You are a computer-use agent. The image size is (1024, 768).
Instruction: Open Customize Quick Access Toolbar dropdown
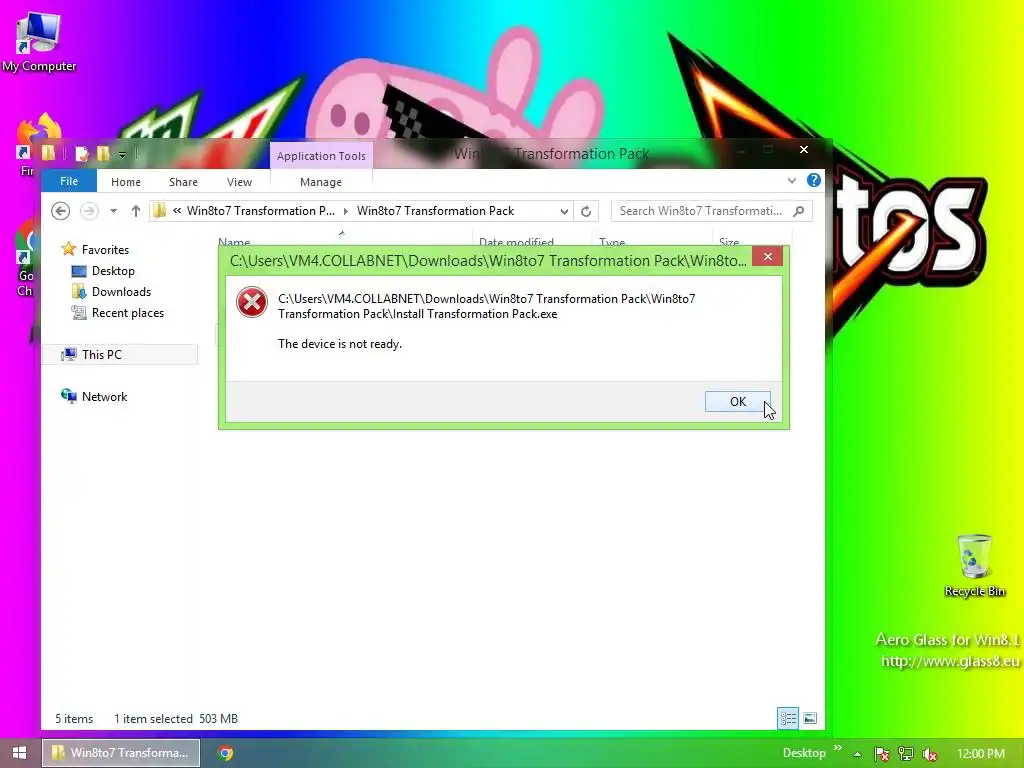[122, 154]
